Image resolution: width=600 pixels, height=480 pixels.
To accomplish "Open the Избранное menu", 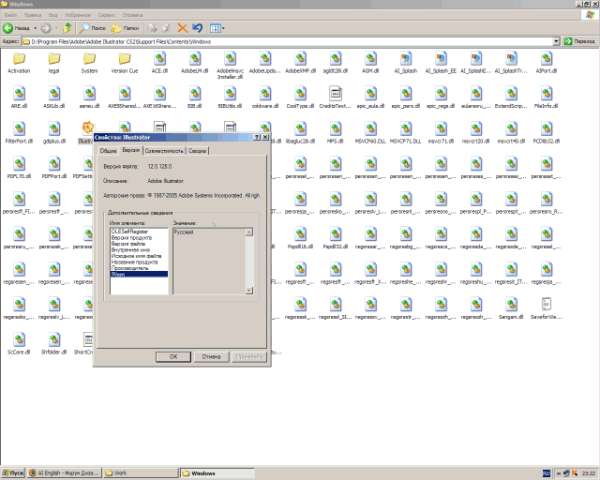I will point(78,15).
